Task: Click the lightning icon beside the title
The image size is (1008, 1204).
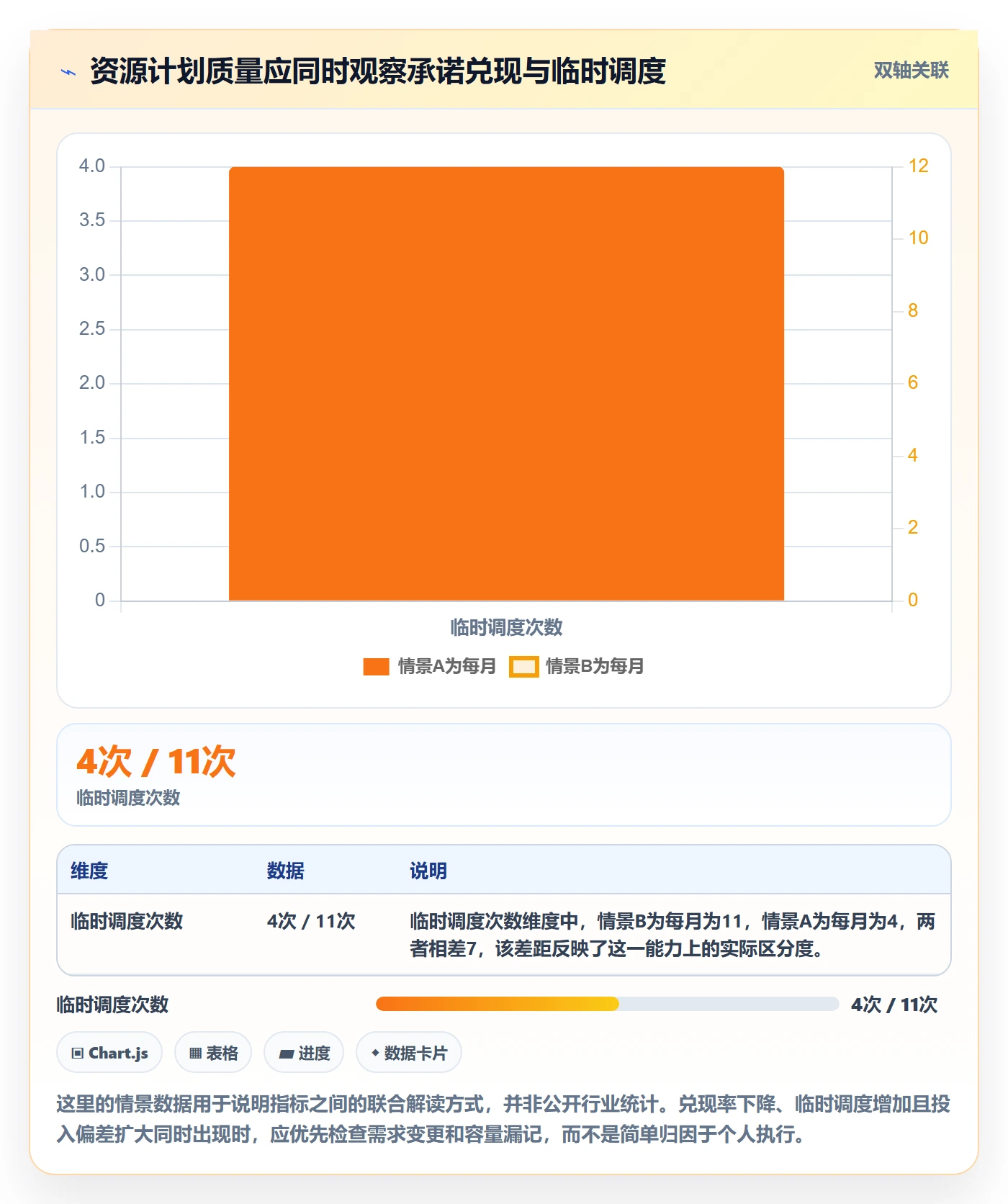Action: coord(68,71)
